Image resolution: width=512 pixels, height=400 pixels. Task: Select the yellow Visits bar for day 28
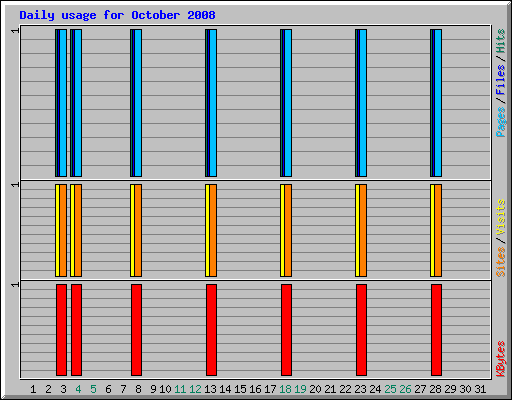(432, 230)
